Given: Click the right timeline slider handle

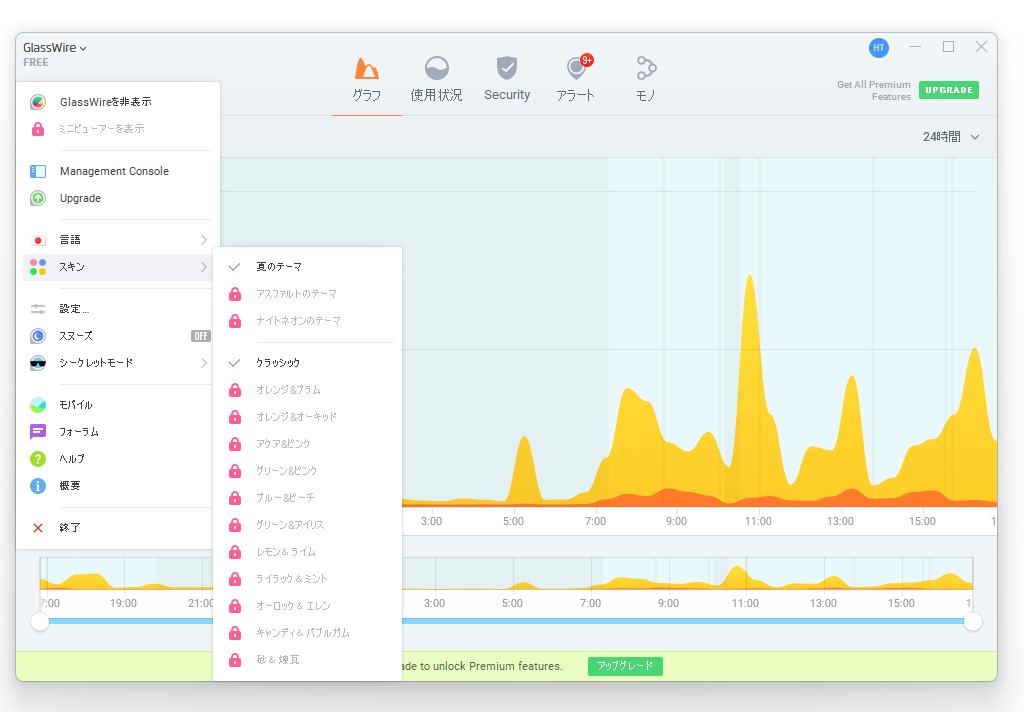Looking at the screenshot, I should pyautogui.click(x=972, y=622).
